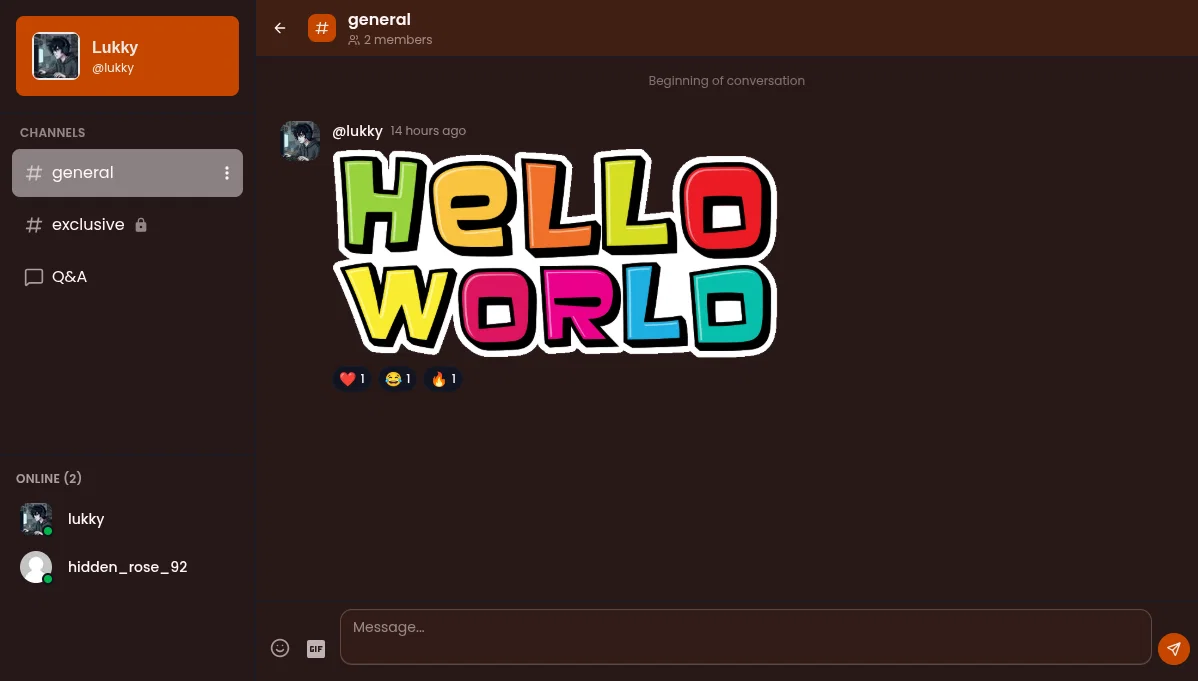
Task: Switch to the exclusive channel
Action: coord(128,225)
